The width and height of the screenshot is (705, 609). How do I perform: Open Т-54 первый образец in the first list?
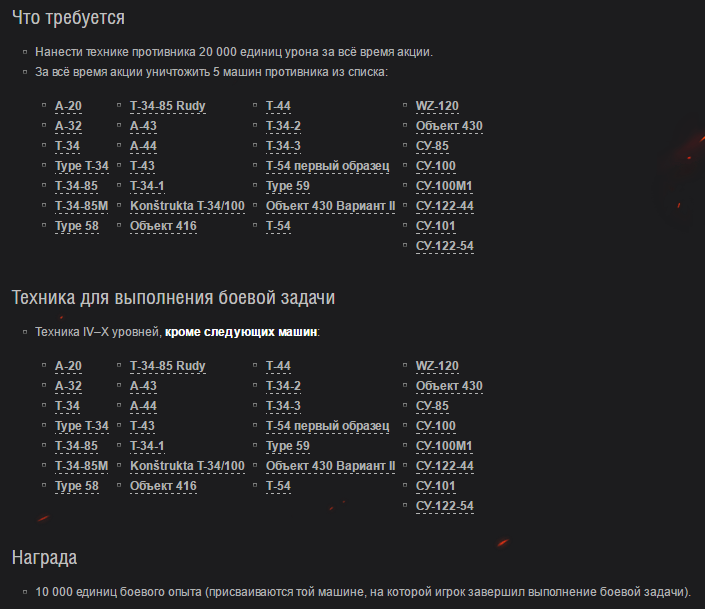[328, 166]
